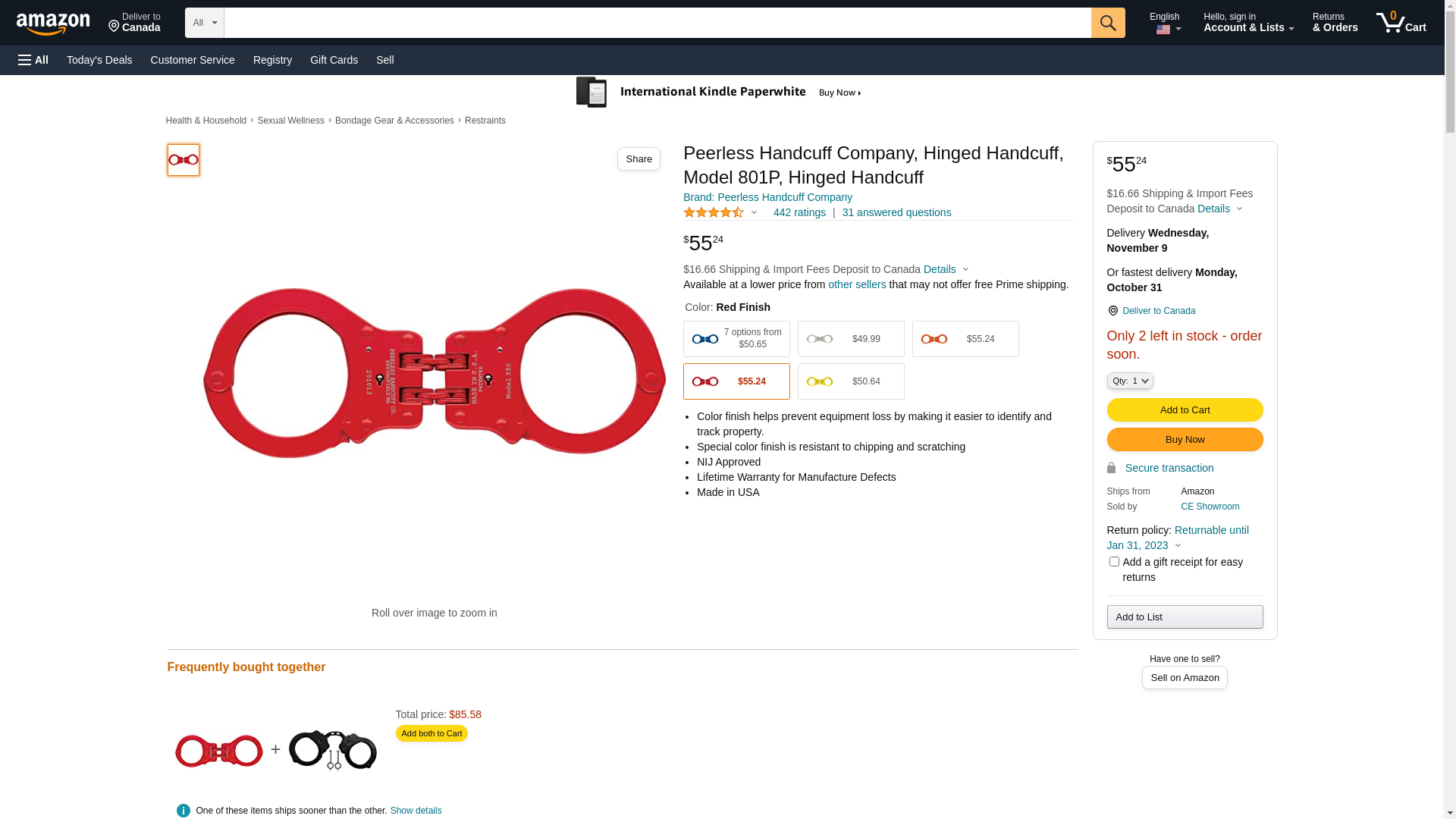Click the search magnifier button
Screen dimensions: 1456x819
[1108, 23]
